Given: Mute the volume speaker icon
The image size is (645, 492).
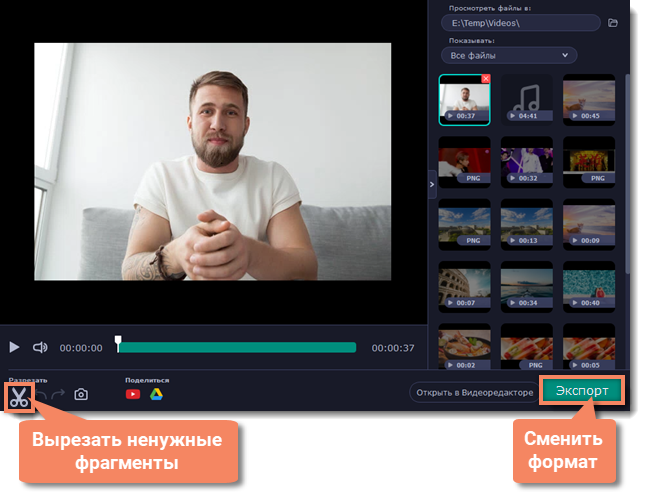Looking at the screenshot, I should pos(41,347).
